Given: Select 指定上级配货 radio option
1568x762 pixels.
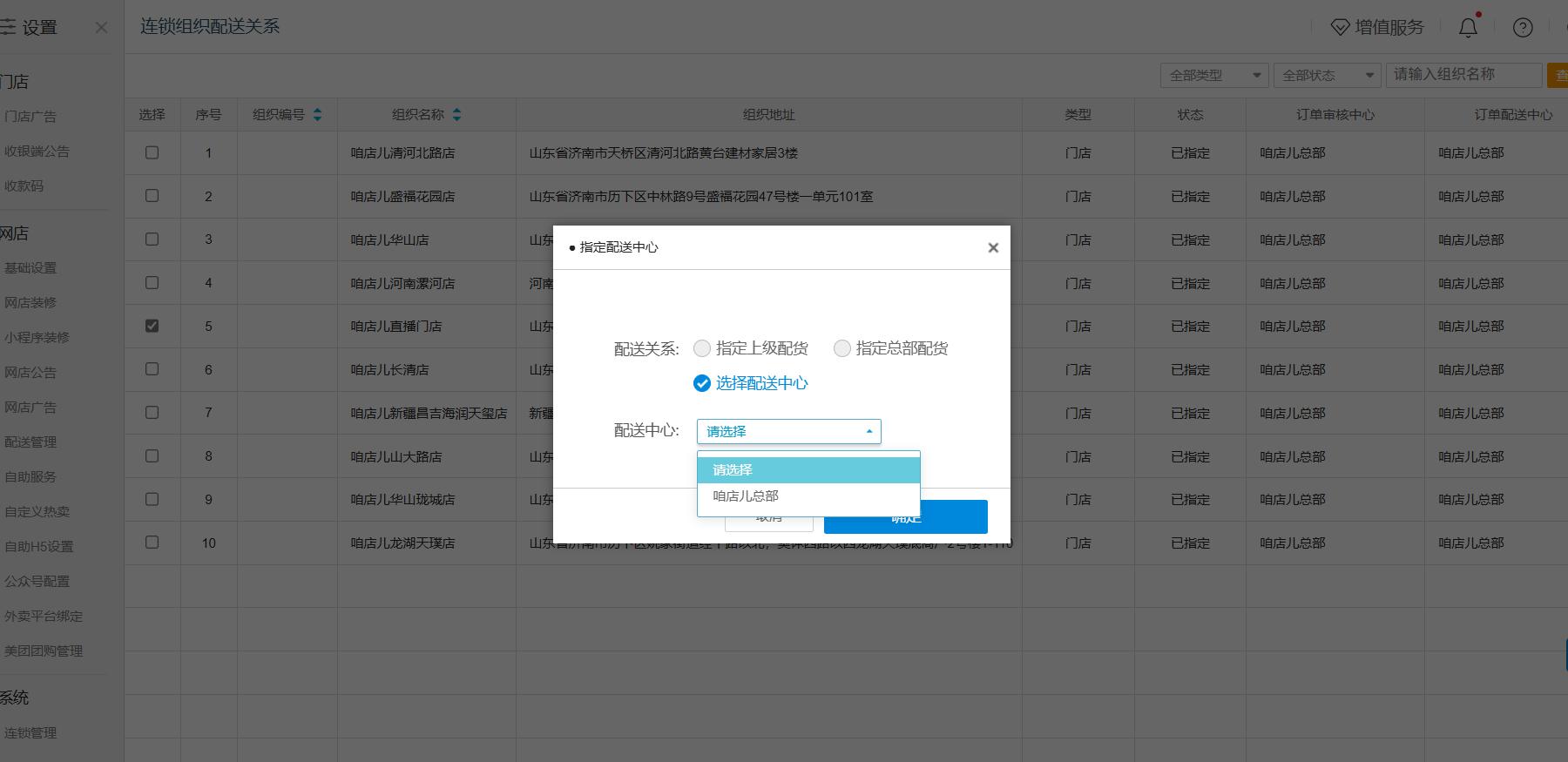Looking at the screenshot, I should click(x=702, y=349).
